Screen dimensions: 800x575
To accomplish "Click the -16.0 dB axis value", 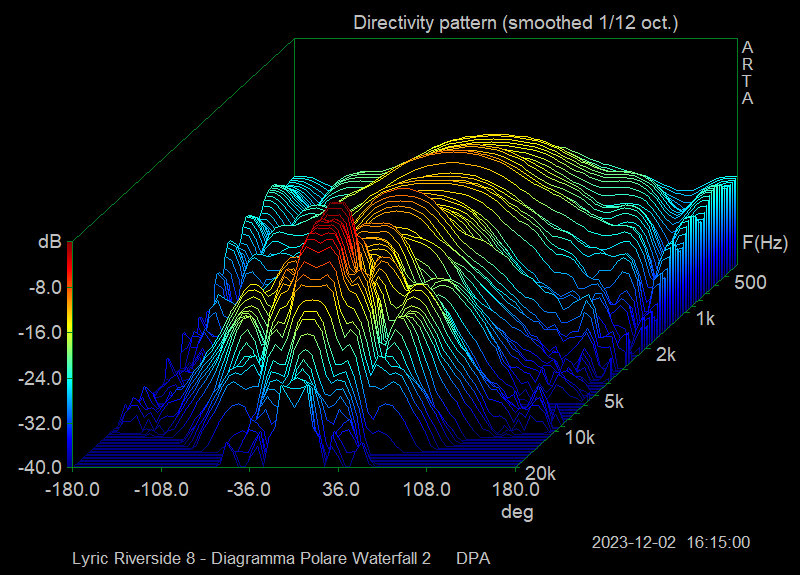I will pyautogui.click(x=40, y=333).
